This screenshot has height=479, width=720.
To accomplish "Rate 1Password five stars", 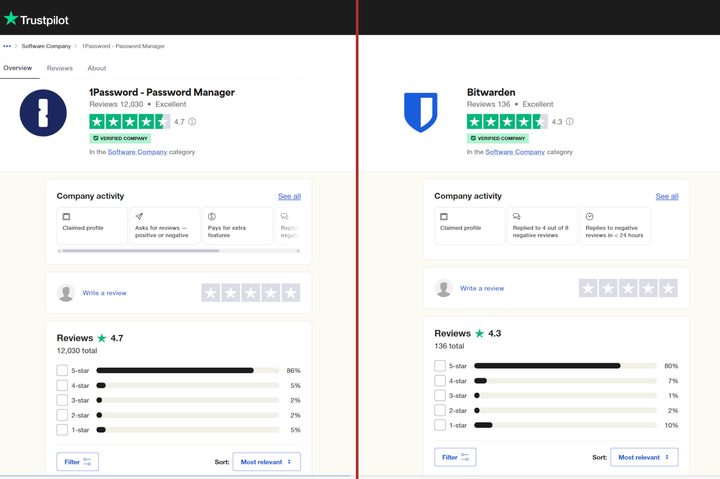I will [x=291, y=293].
